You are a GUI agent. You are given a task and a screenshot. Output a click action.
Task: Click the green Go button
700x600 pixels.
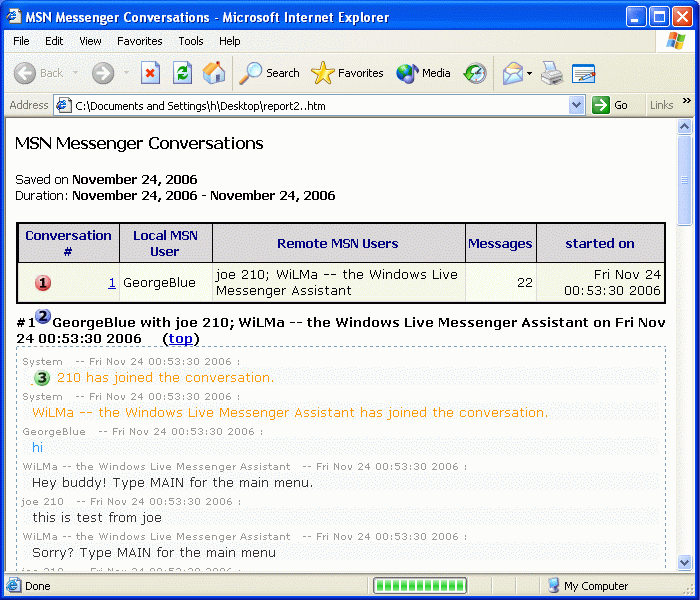pos(610,105)
